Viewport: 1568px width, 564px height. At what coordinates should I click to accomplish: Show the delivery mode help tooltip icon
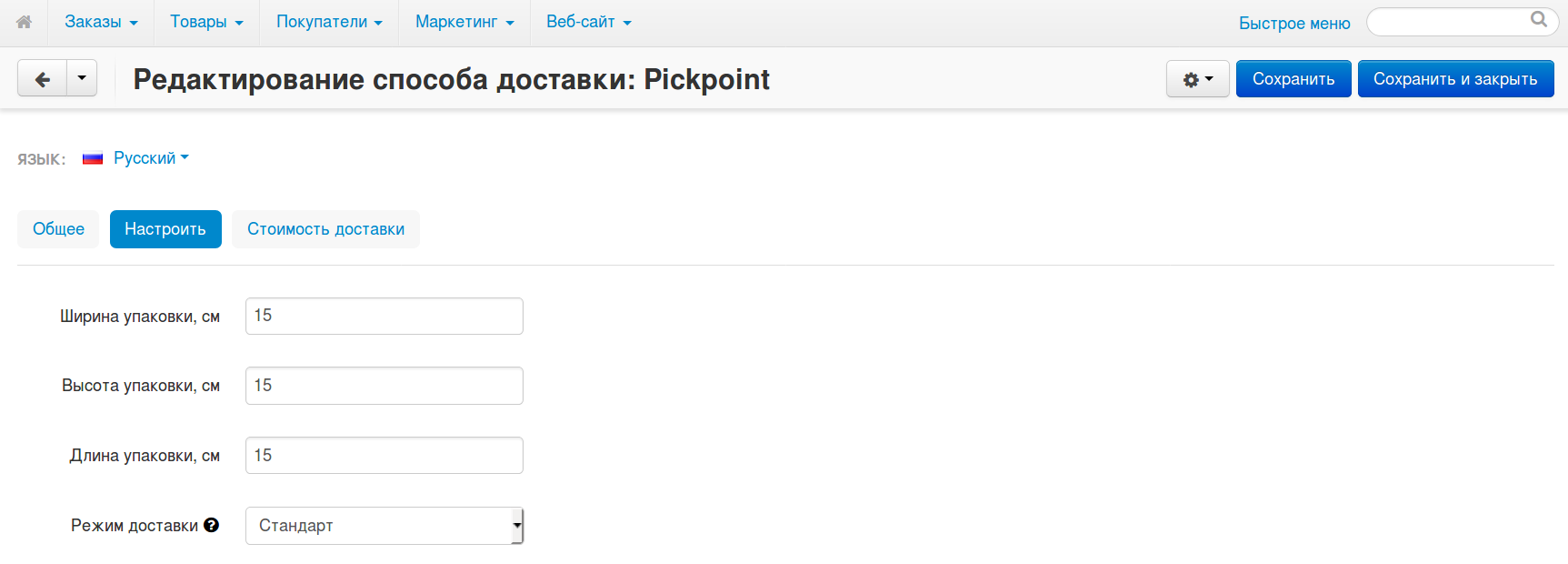click(211, 525)
